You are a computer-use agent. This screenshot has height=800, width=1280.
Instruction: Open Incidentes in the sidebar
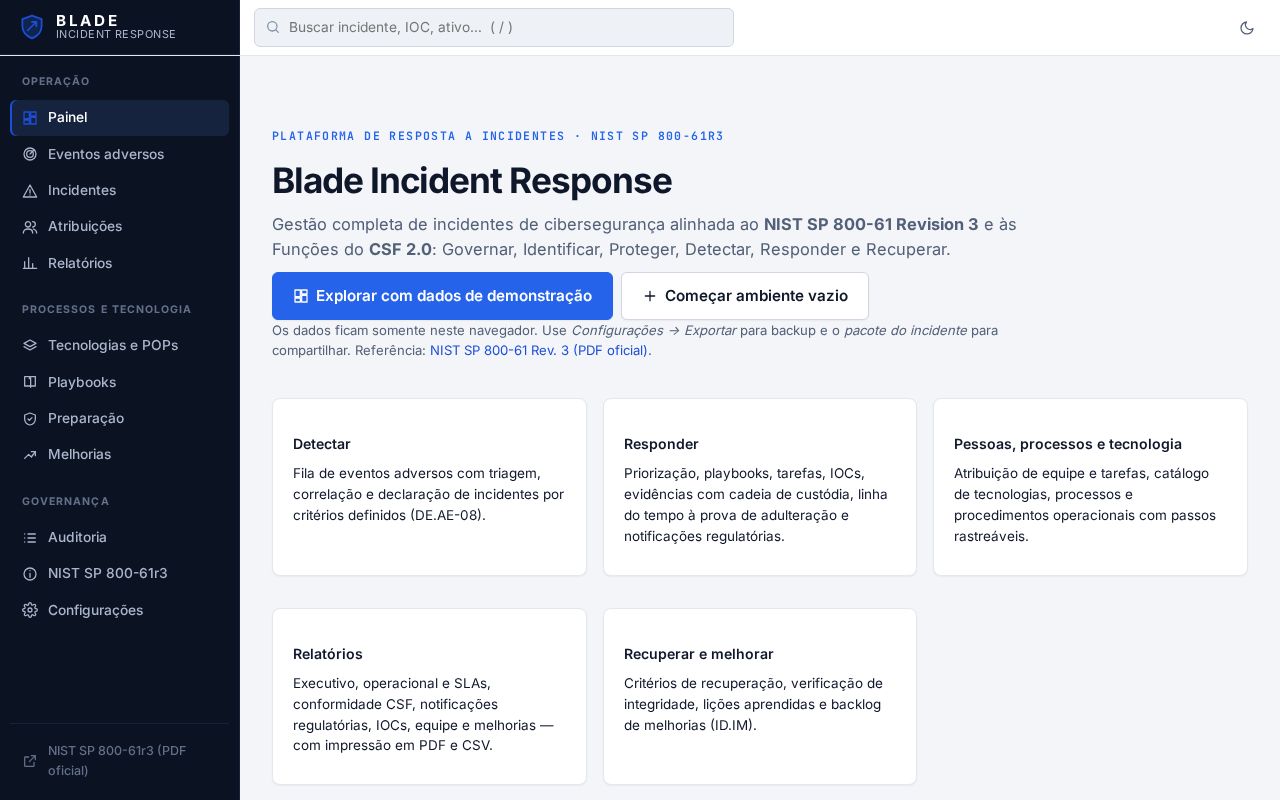tap(119, 190)
